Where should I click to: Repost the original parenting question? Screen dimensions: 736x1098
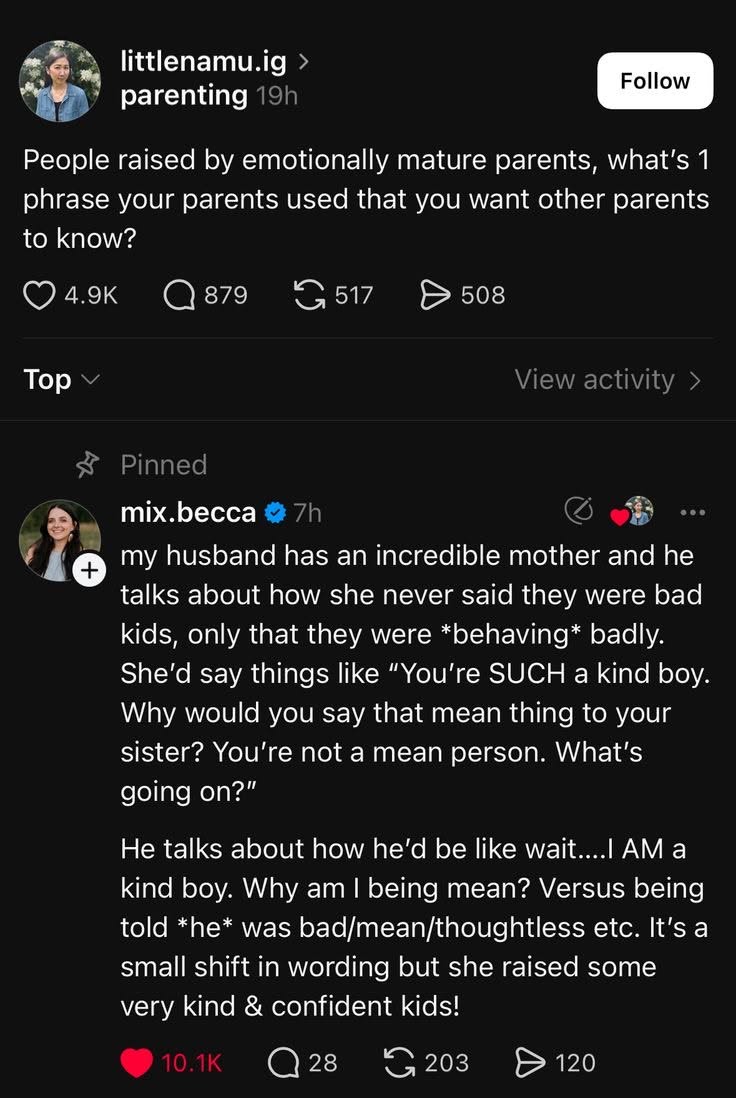coord(309,295)
